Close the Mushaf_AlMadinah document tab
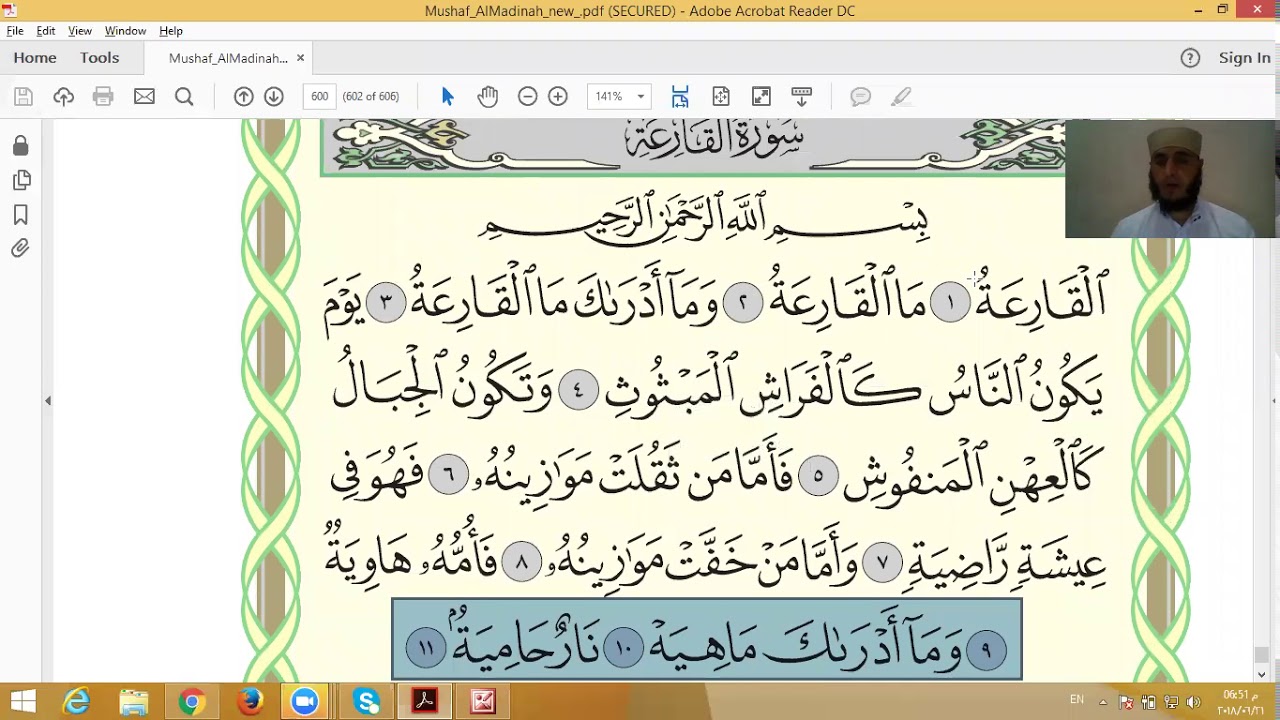This screenshot has height=720, width=1280. pyautogui.click(x=300, y=58)
